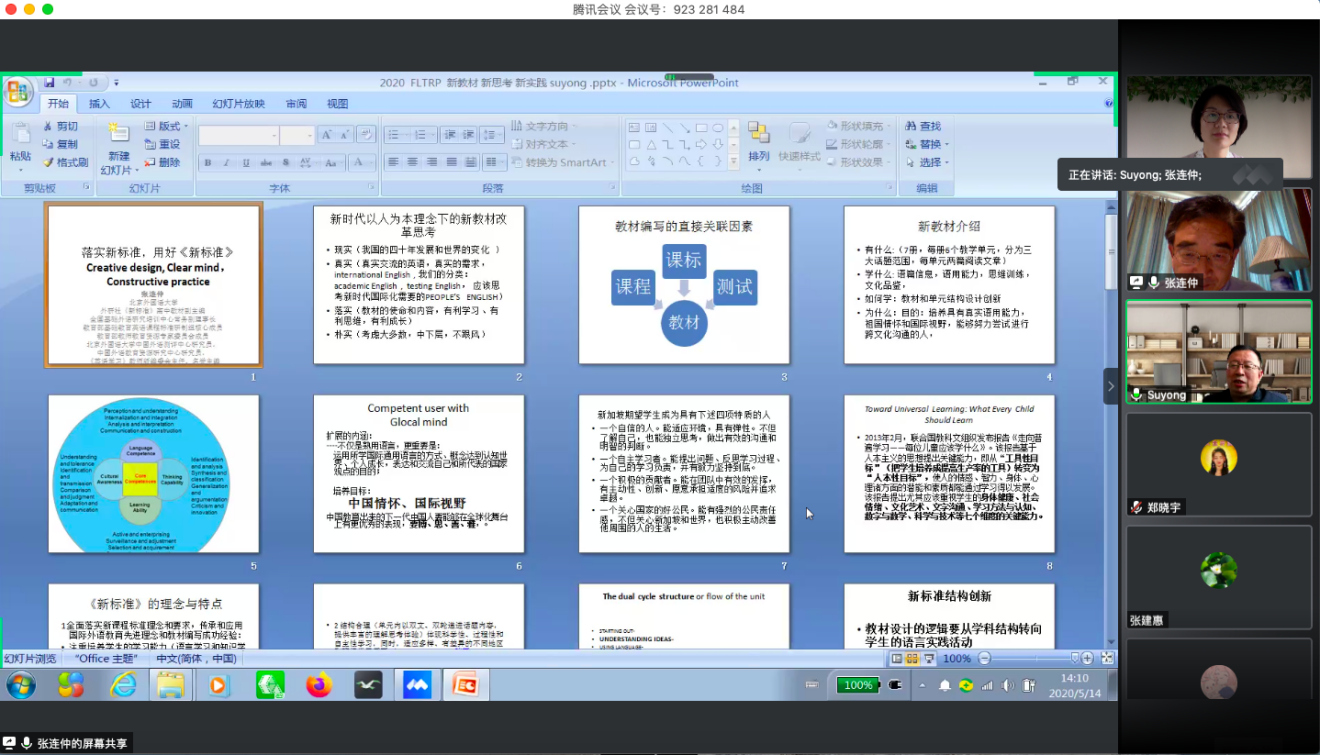This screenshot has height=755, width=1320.
Task: Justify the paragraph text
Action: point(450,162)
